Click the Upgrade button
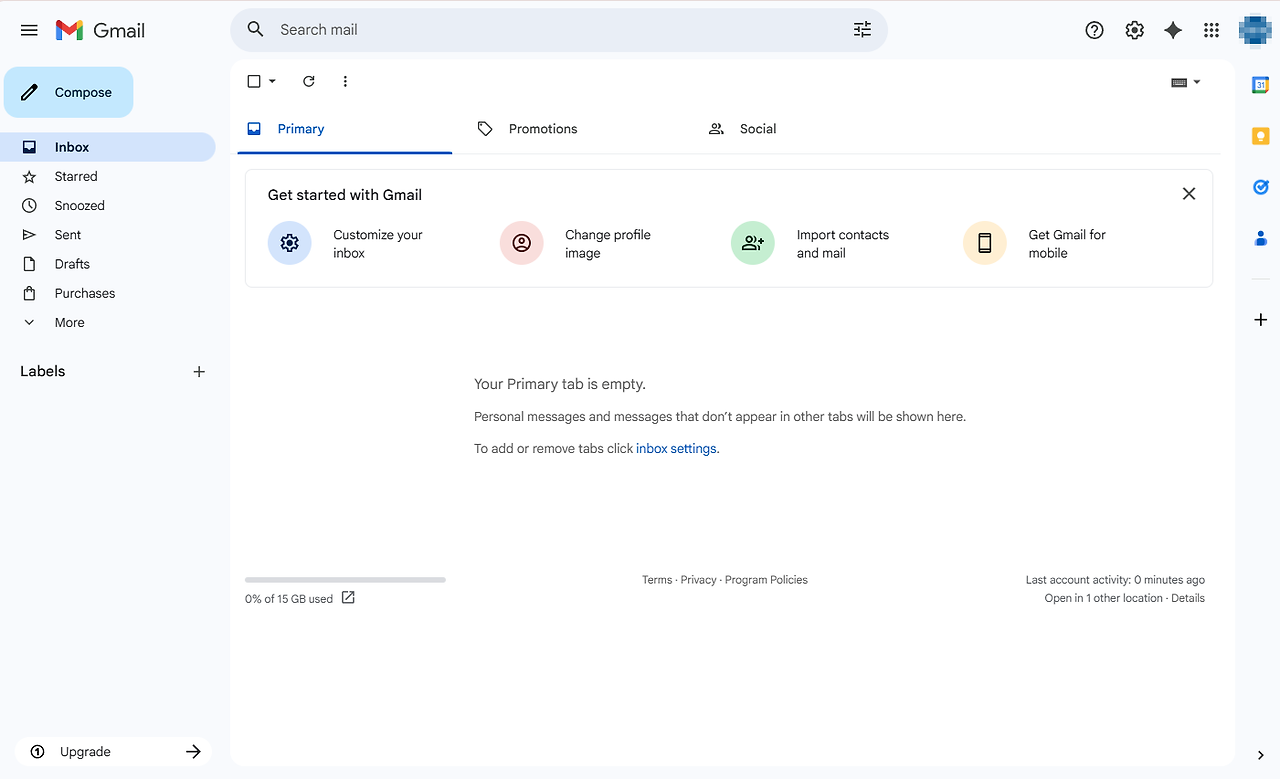 click(x=113, y=752)
